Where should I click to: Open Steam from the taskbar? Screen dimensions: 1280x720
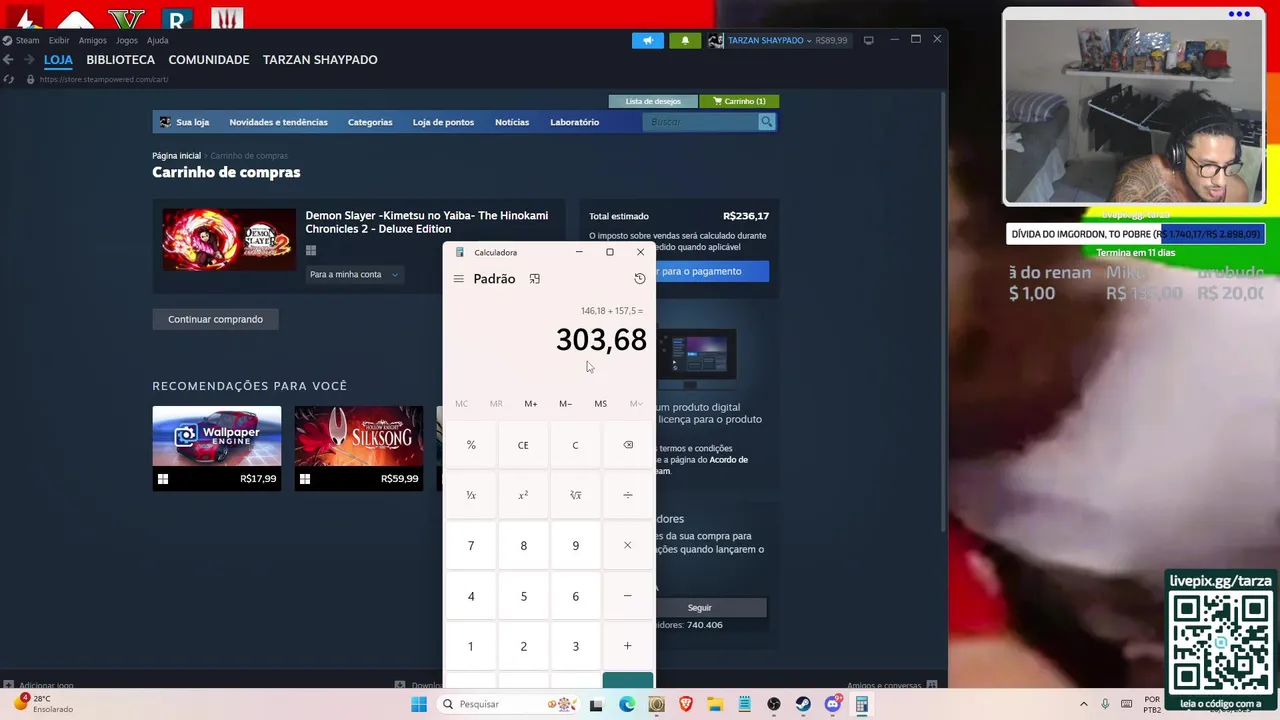803,704
